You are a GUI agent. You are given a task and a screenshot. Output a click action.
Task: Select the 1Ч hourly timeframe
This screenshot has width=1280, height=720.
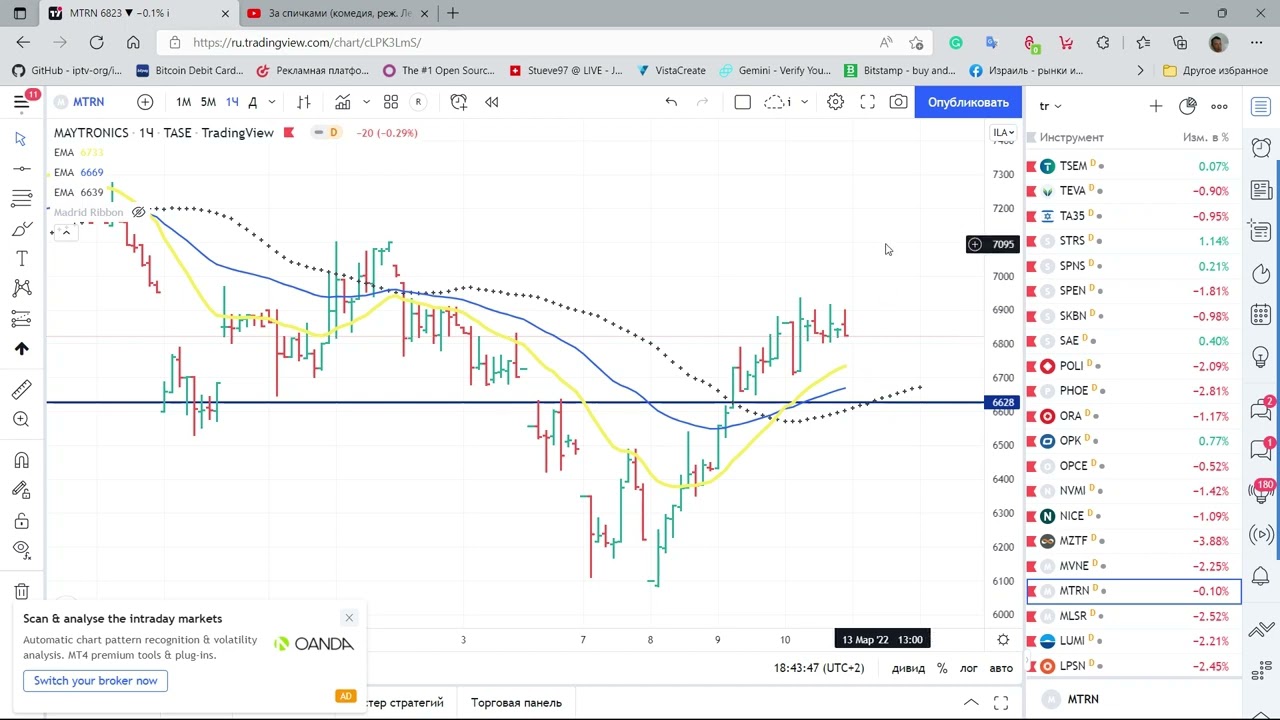(232, 102)
